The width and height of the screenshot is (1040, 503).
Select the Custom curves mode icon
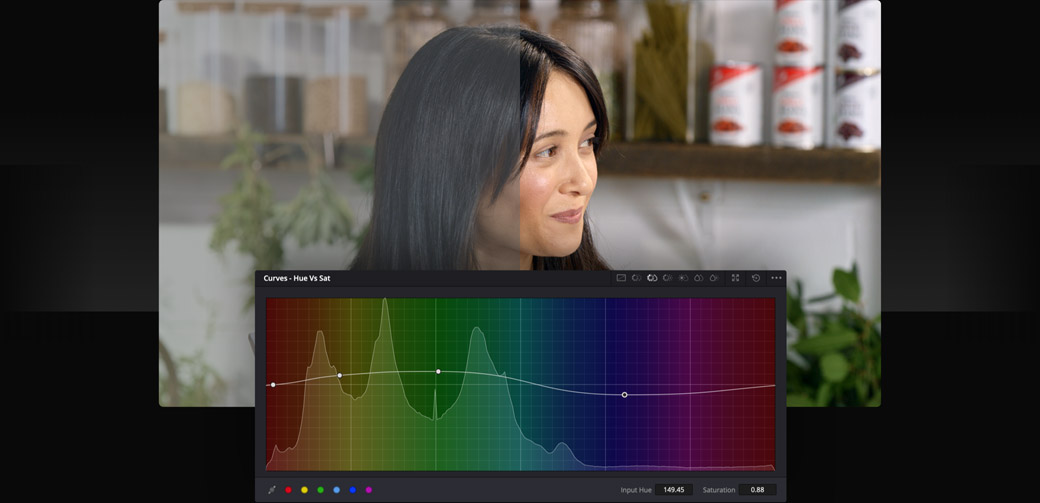tap(621, 278)
